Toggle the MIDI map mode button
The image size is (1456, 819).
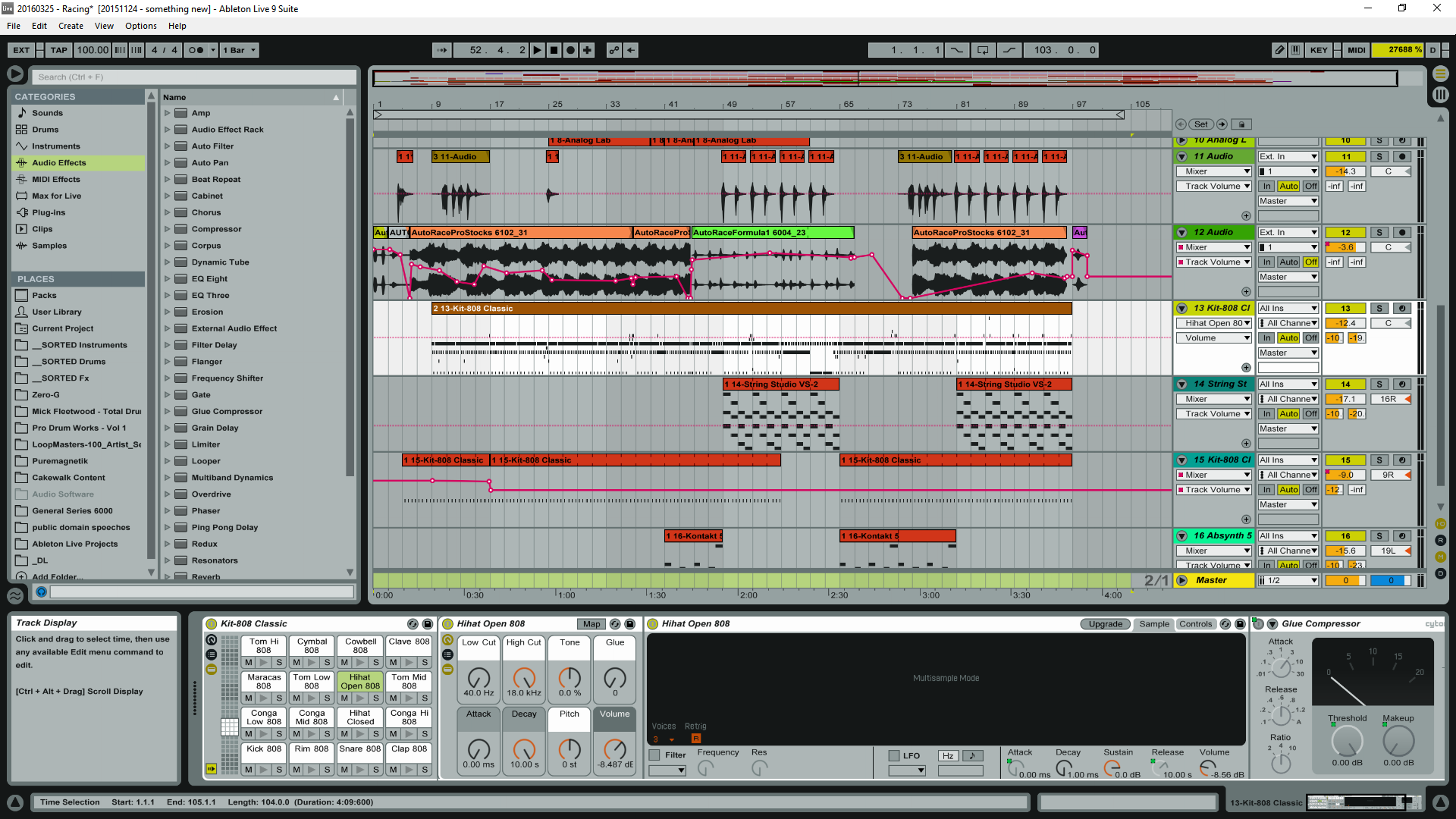tap(1356, 50)
